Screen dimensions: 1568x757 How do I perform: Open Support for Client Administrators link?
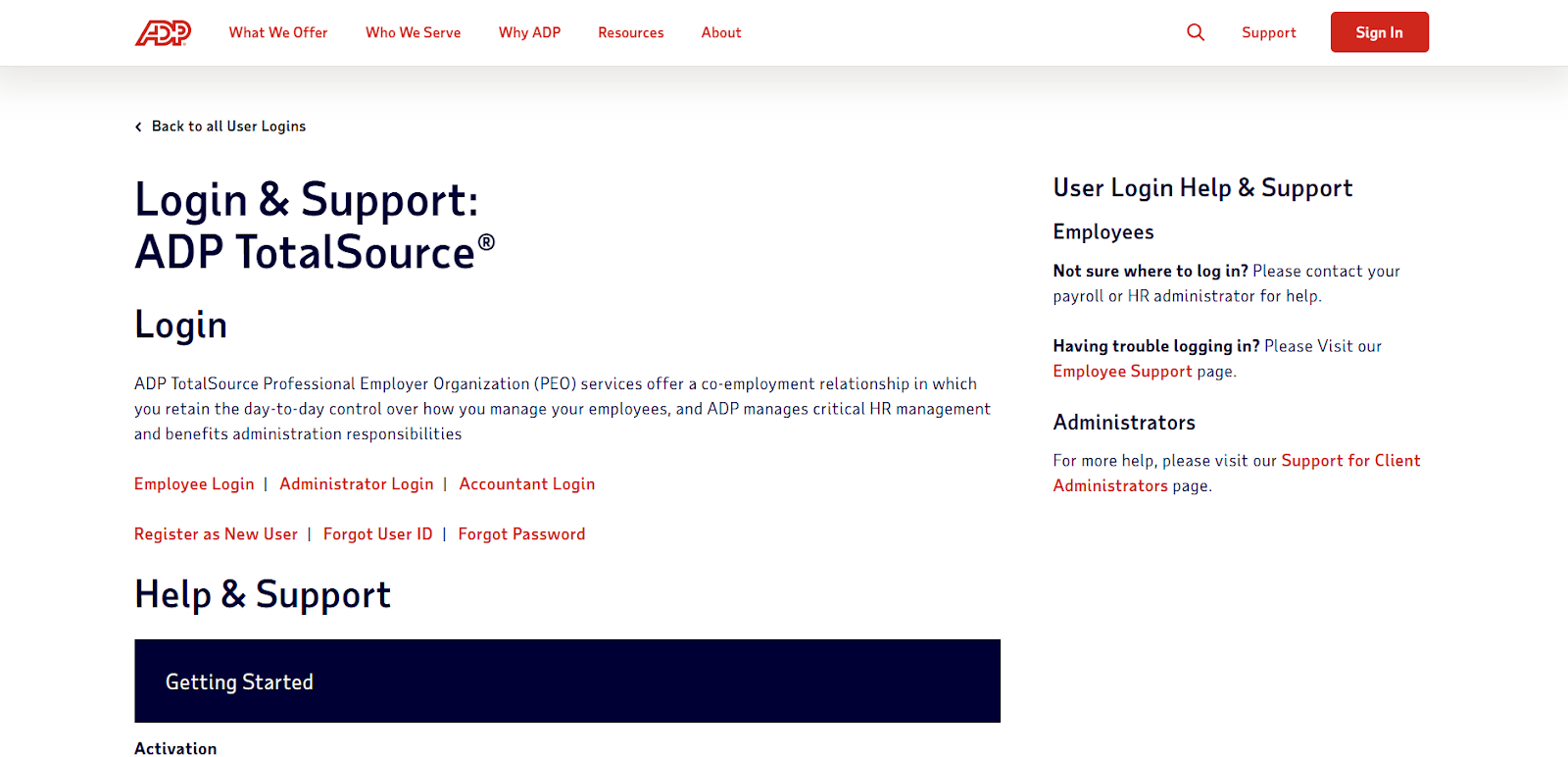1237,473
